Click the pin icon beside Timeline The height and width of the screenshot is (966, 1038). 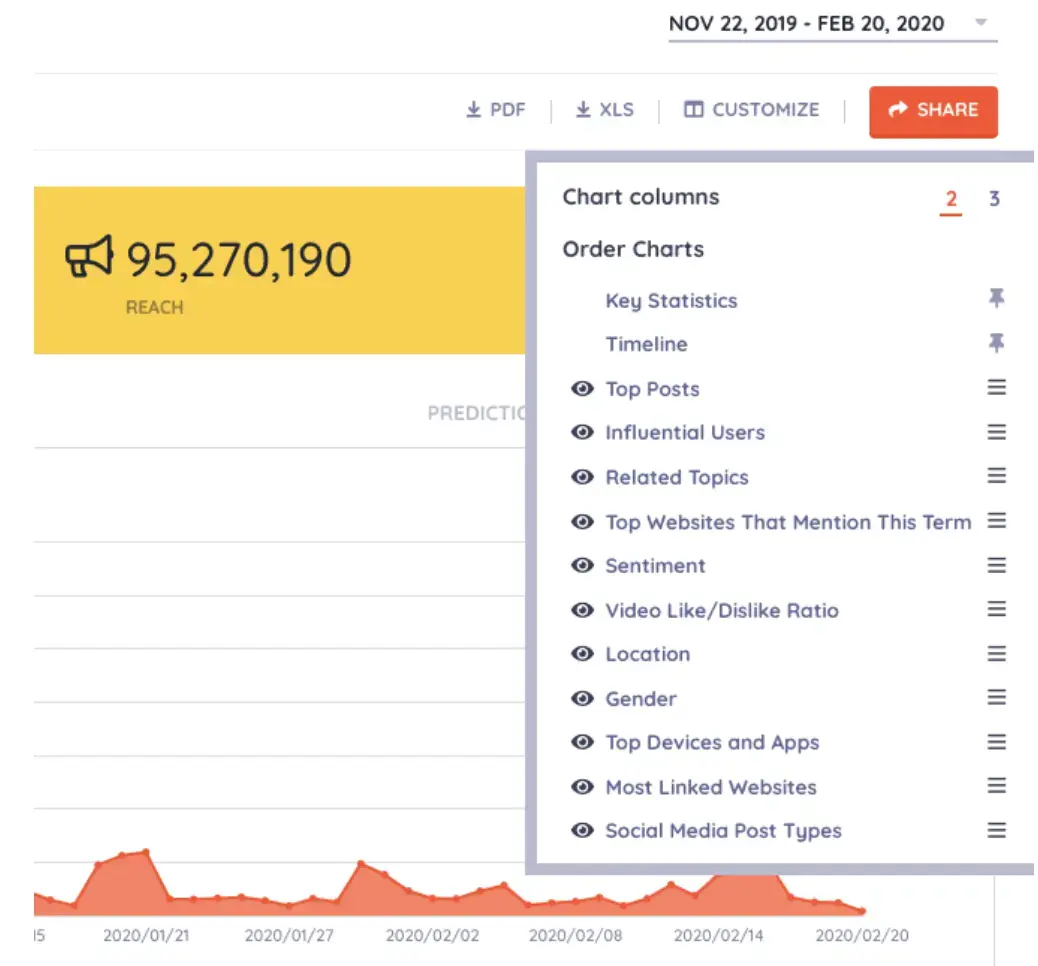[x=996, y=343]
